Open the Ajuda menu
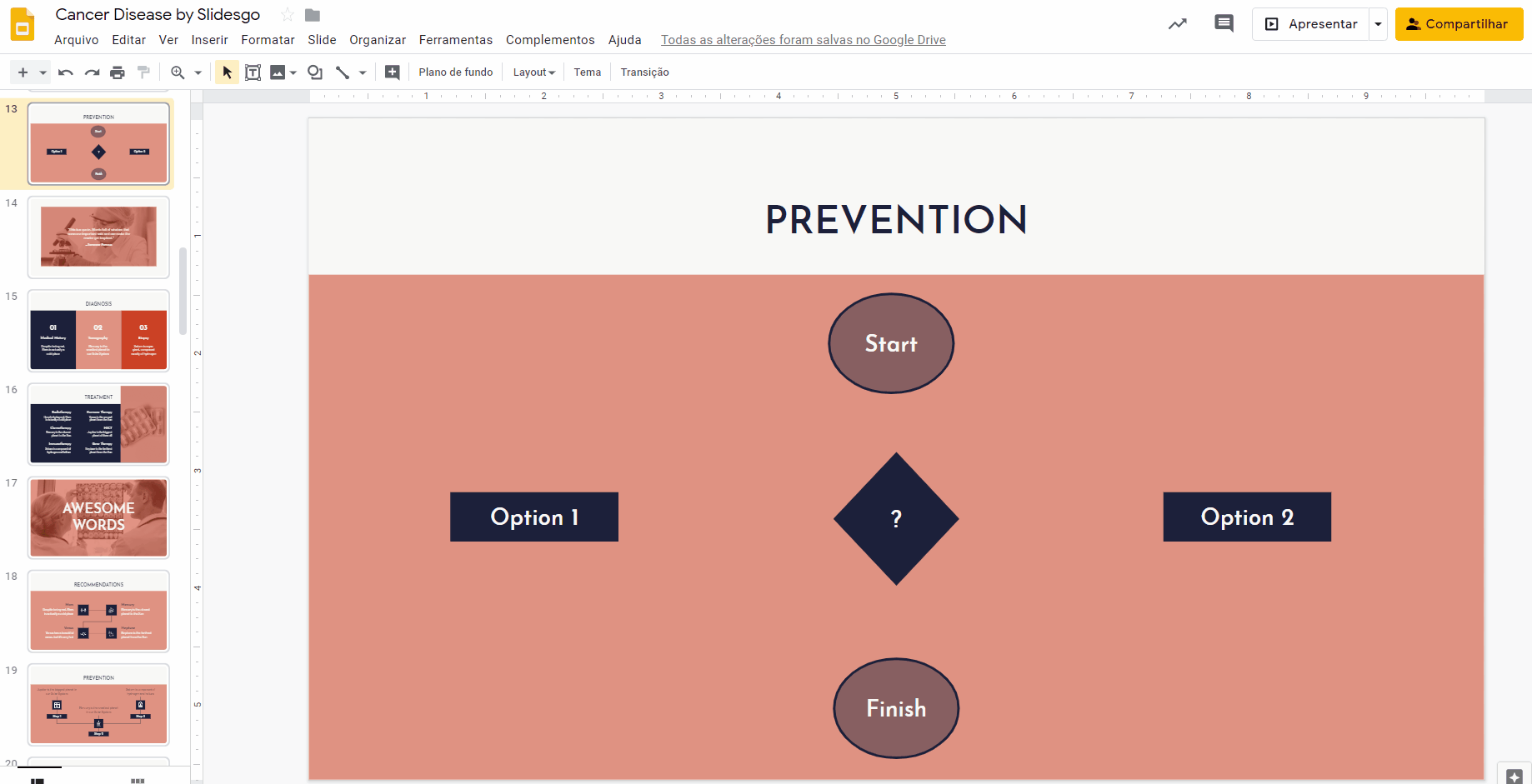 pyautogui.click(x=625, y=40)
